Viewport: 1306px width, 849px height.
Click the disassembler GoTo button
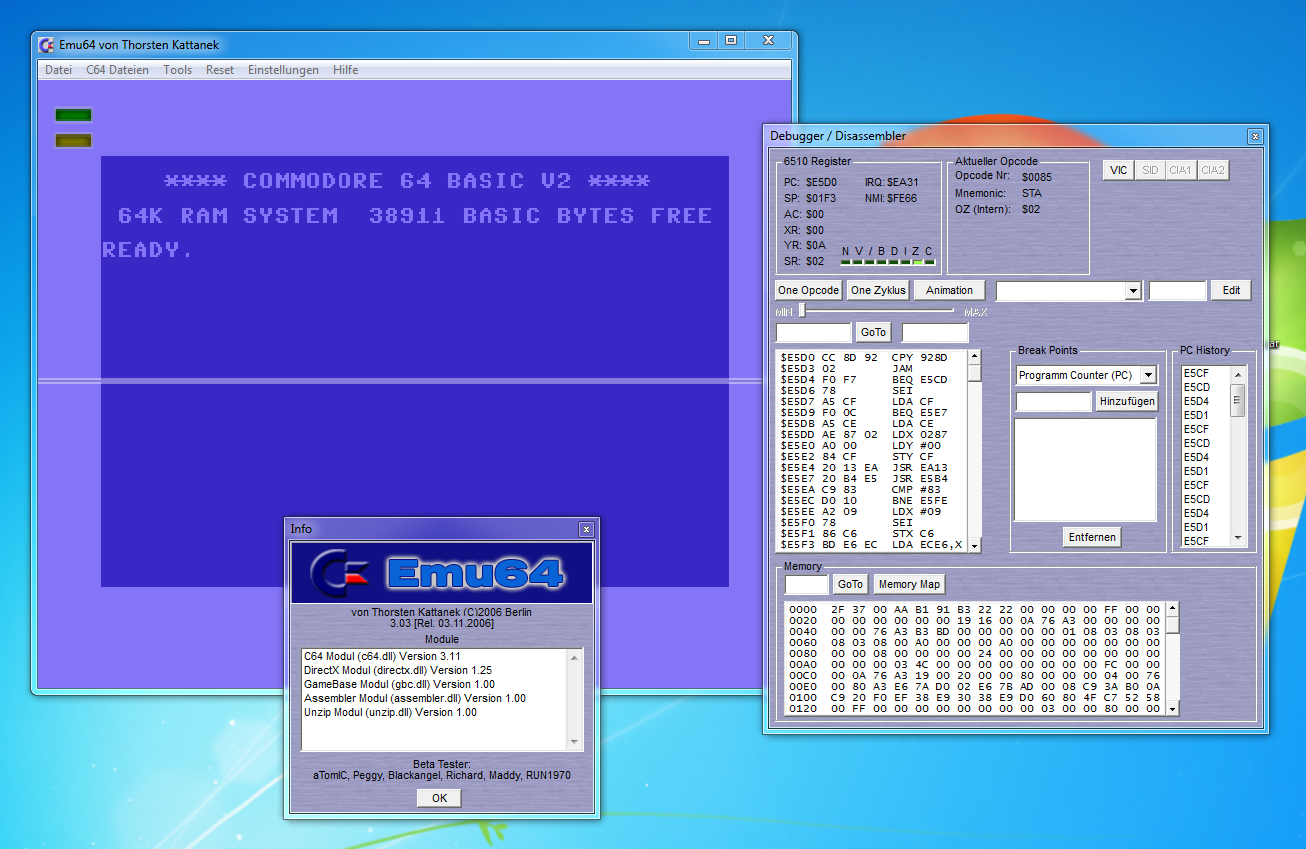873,332
